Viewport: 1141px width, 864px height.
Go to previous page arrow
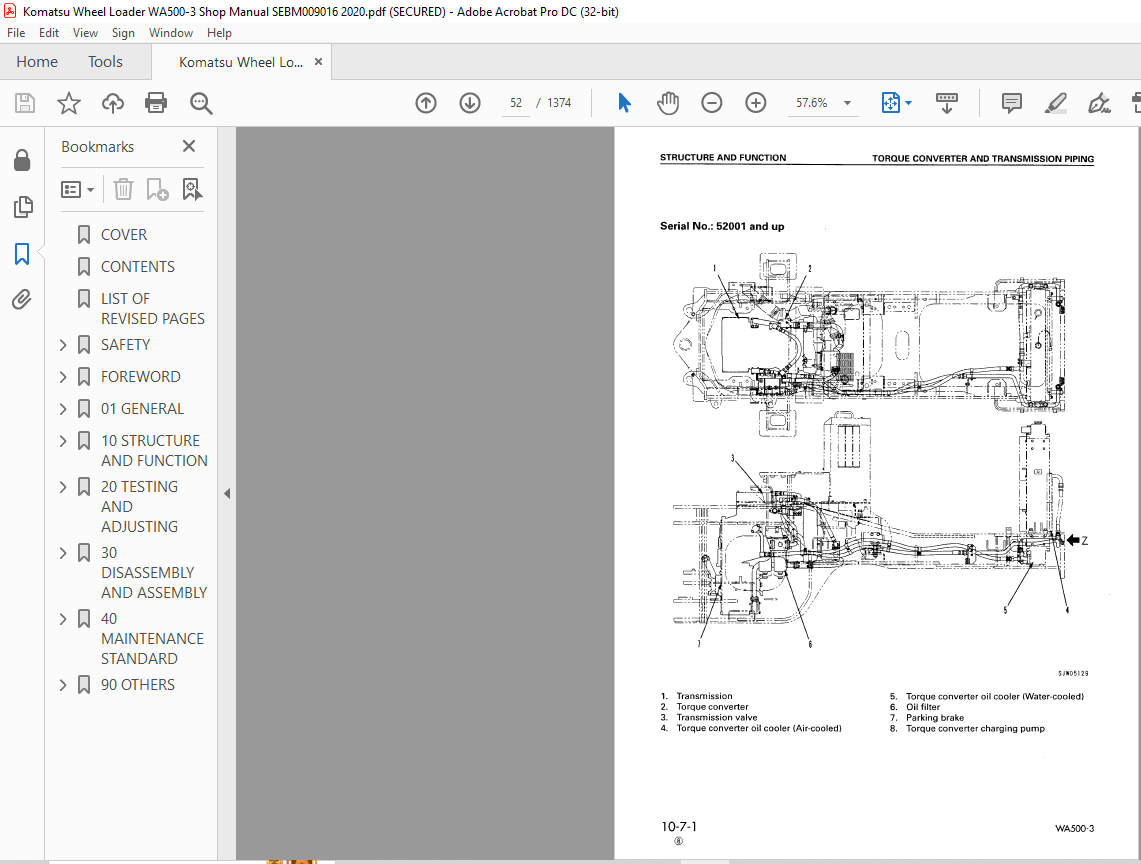click(x=426, y=103)
